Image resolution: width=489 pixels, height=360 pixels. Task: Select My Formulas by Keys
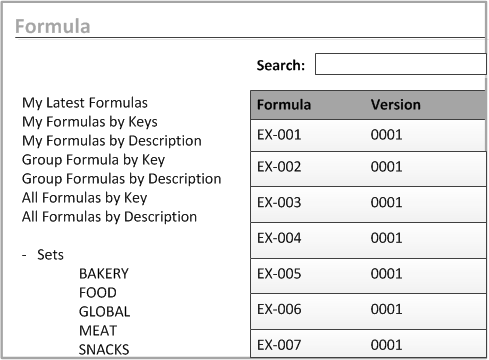point(90,122)
